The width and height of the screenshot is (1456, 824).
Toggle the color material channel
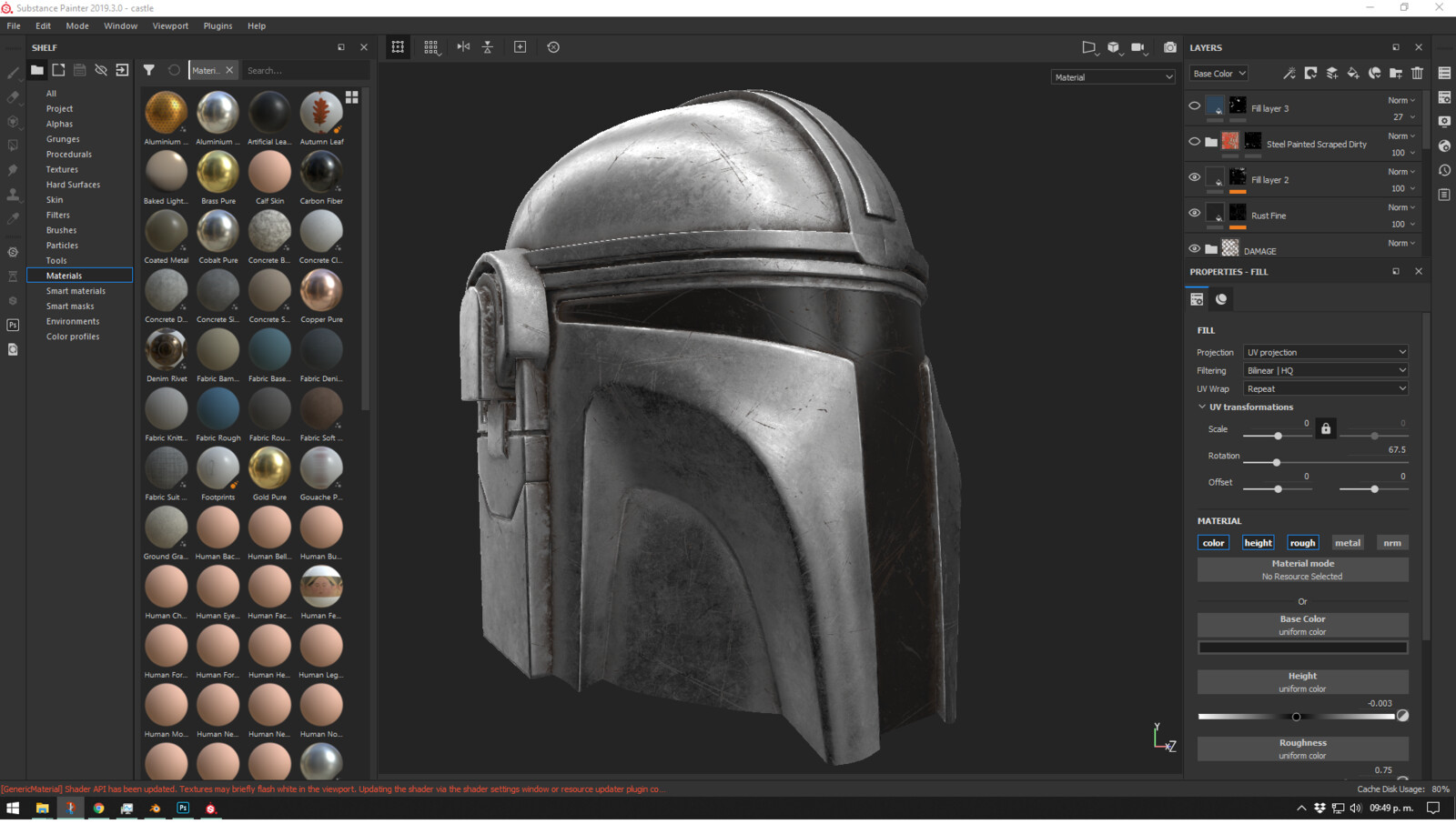1214,543
